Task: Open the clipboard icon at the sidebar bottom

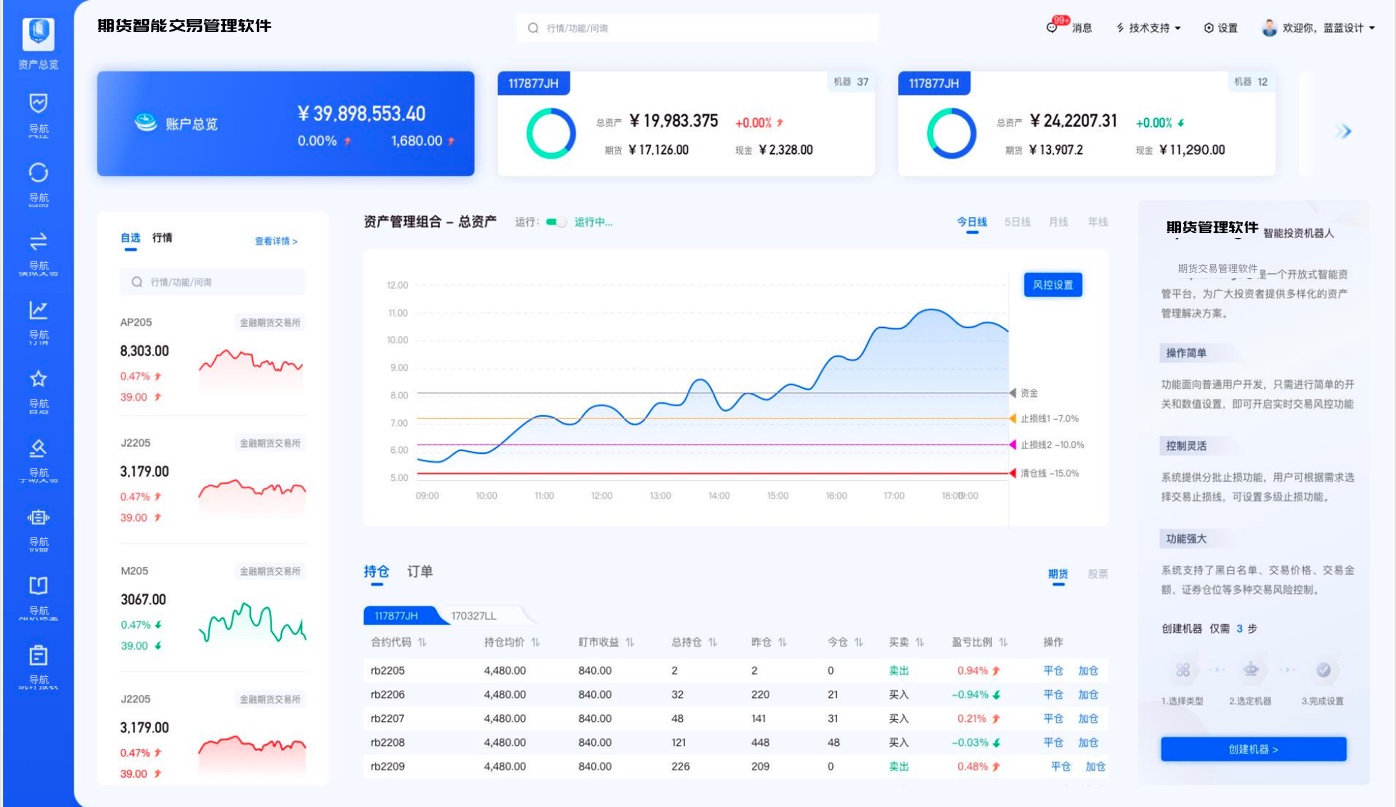Action: point(39,655)
